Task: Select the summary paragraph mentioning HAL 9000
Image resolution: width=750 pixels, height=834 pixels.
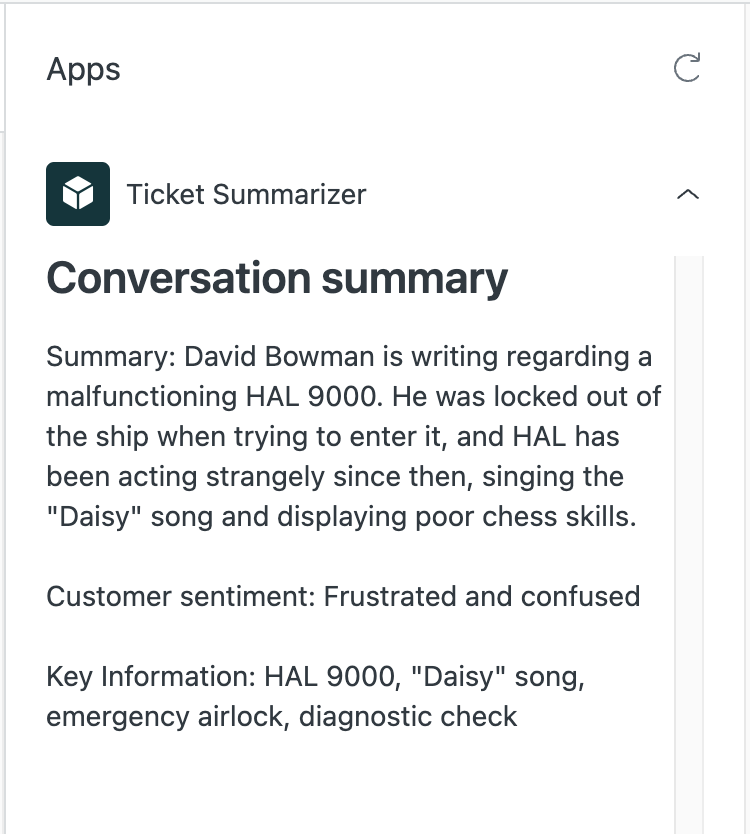Action: point(350,436)
